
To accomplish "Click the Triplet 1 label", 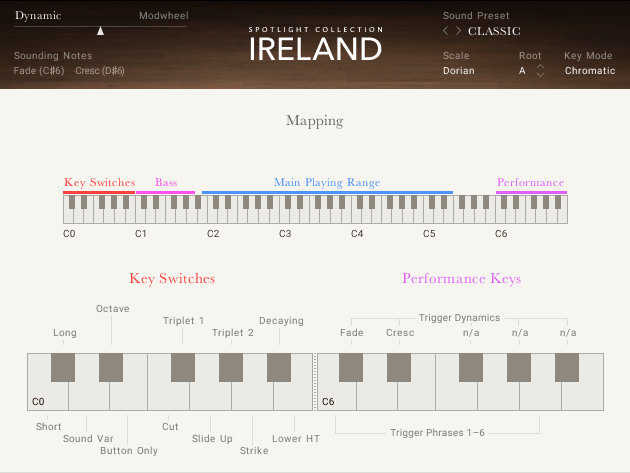I will 183,321.
